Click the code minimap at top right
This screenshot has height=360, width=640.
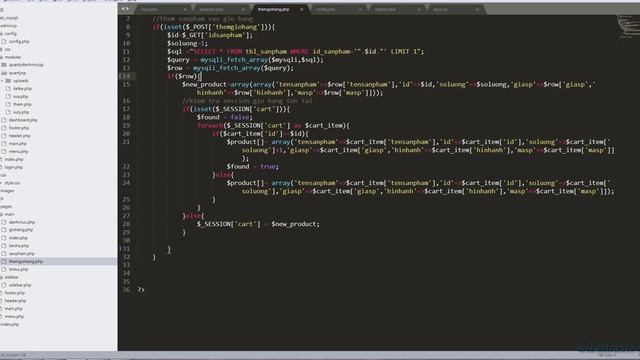pos(628,27)
